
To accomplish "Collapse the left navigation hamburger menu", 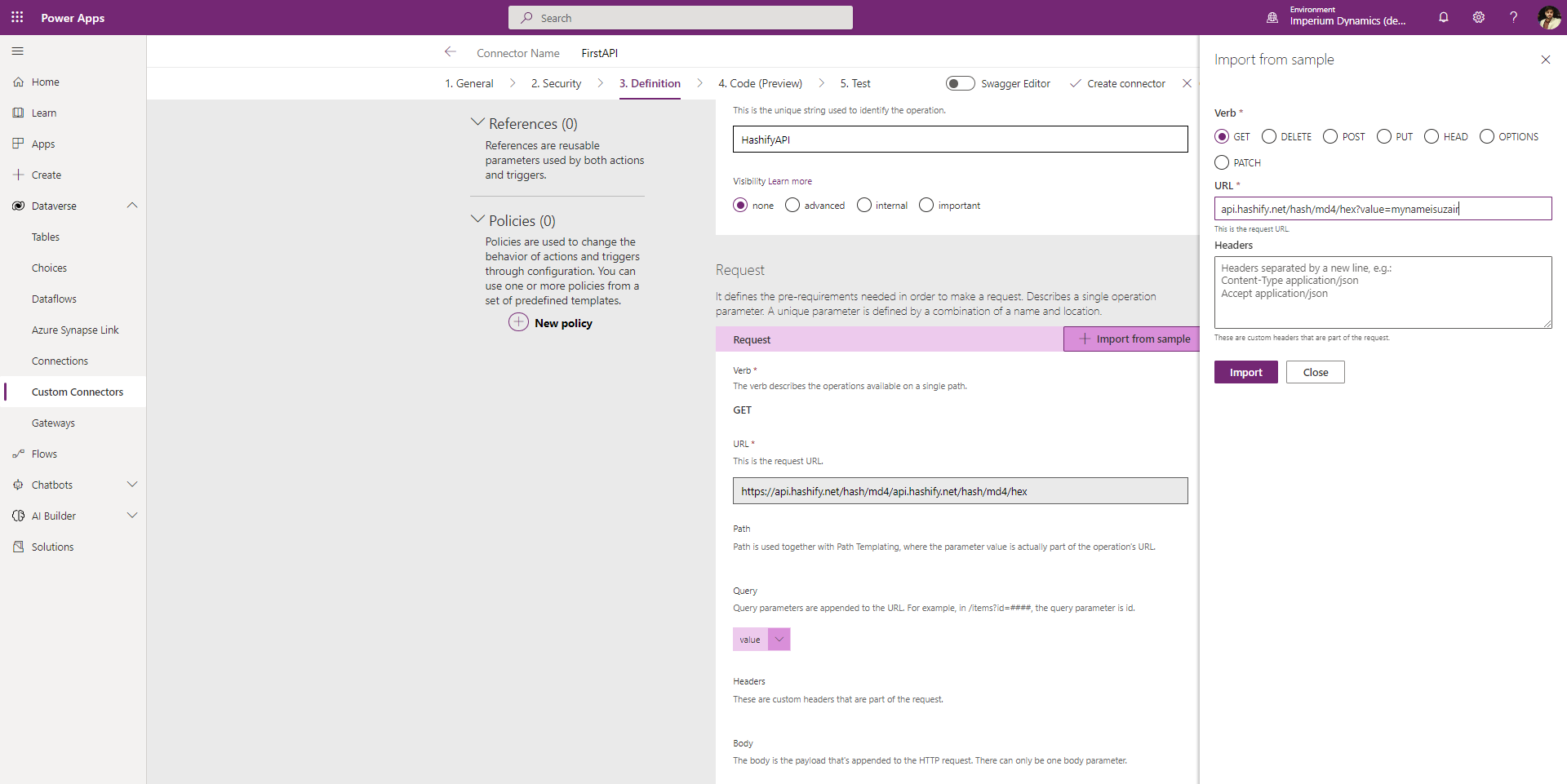I will tap(18, 51).
